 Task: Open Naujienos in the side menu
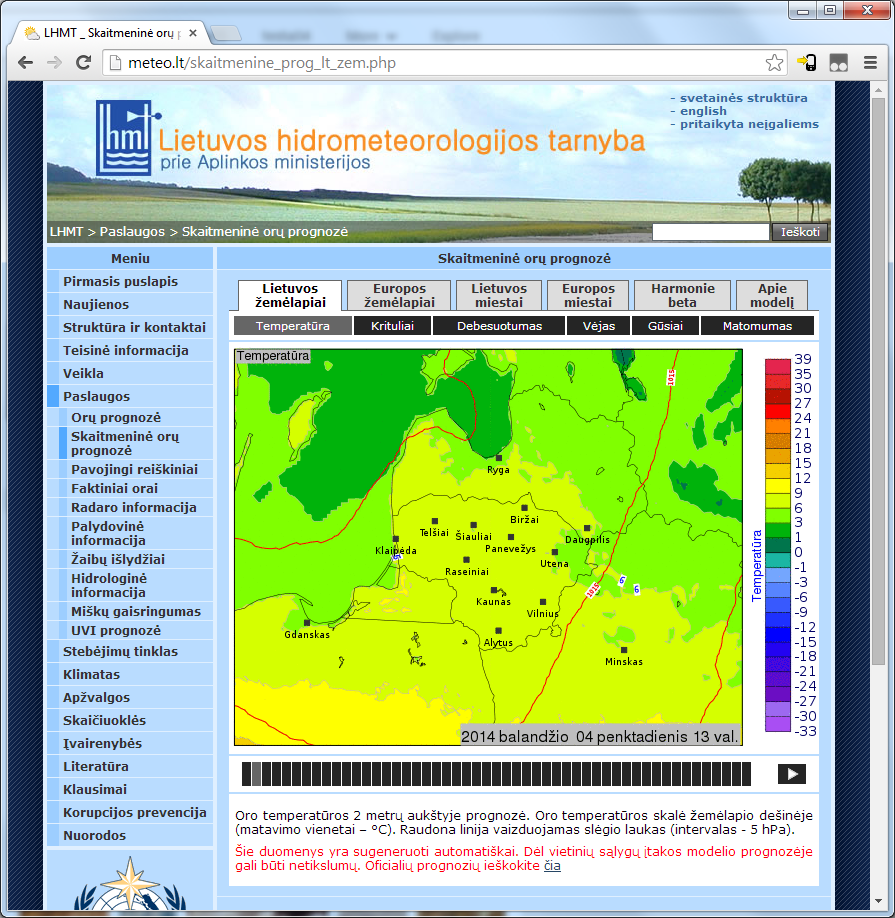(x=130, y=304)
